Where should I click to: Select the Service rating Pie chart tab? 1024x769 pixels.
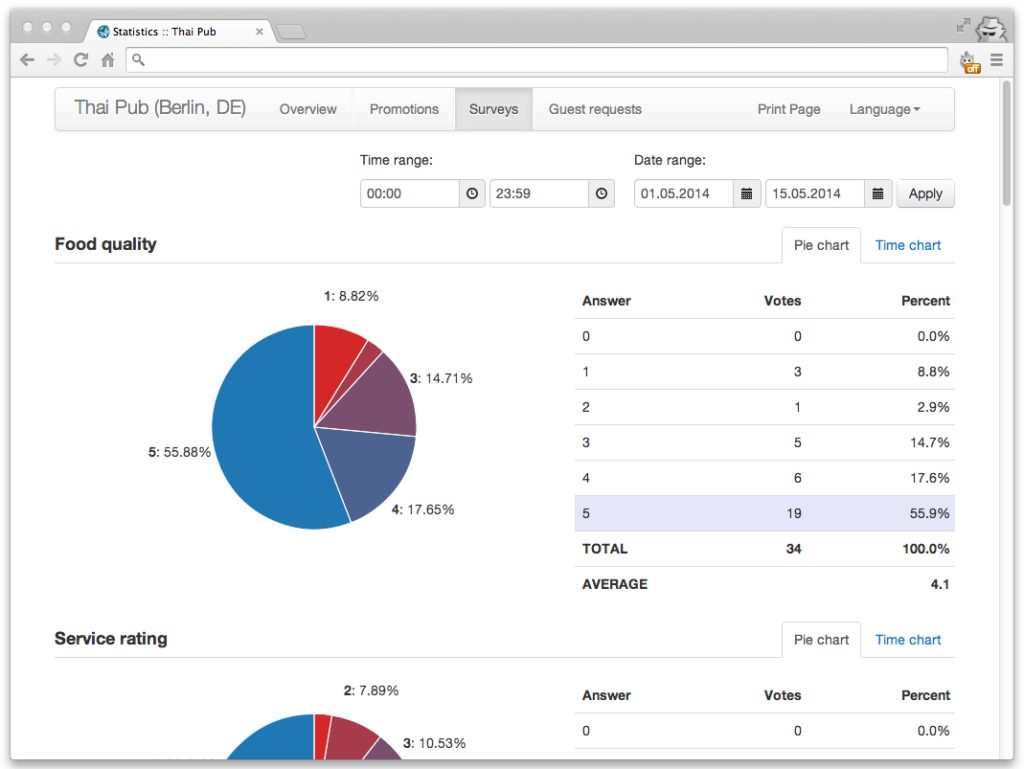(x=821, y=640)
